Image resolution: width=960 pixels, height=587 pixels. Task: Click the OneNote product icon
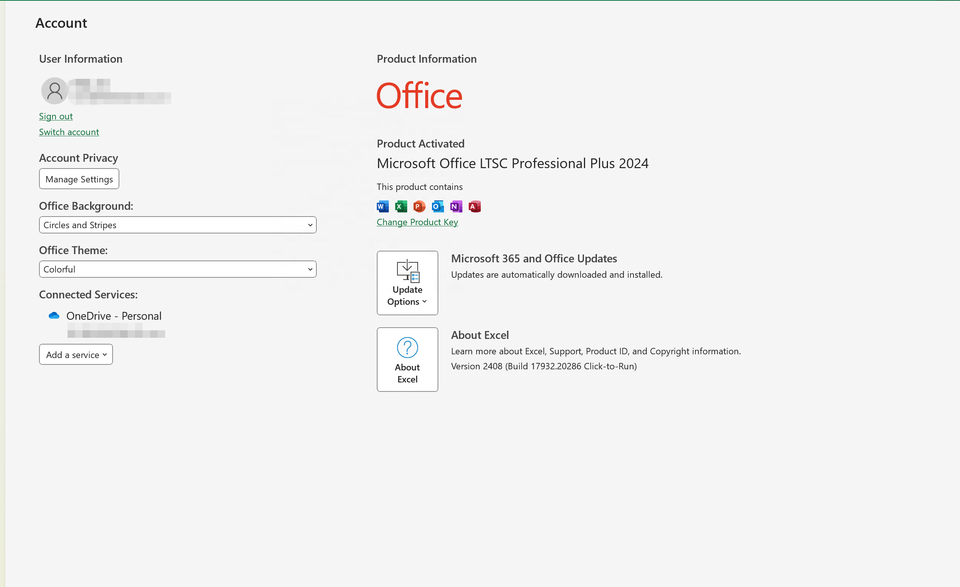[x=456, y=206]
